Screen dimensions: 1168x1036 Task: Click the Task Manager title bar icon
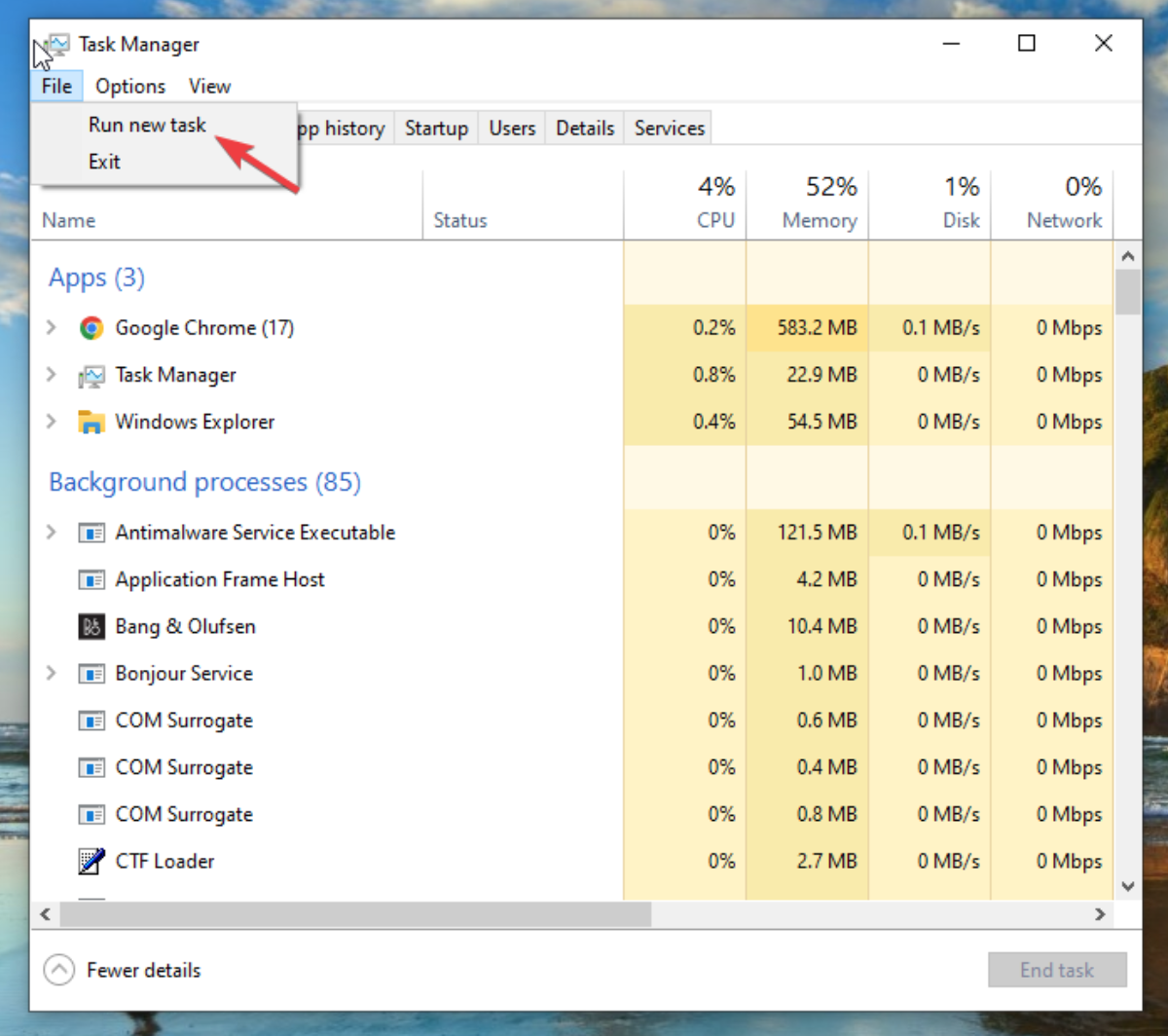pyautogui.click(x=57, y=45)
